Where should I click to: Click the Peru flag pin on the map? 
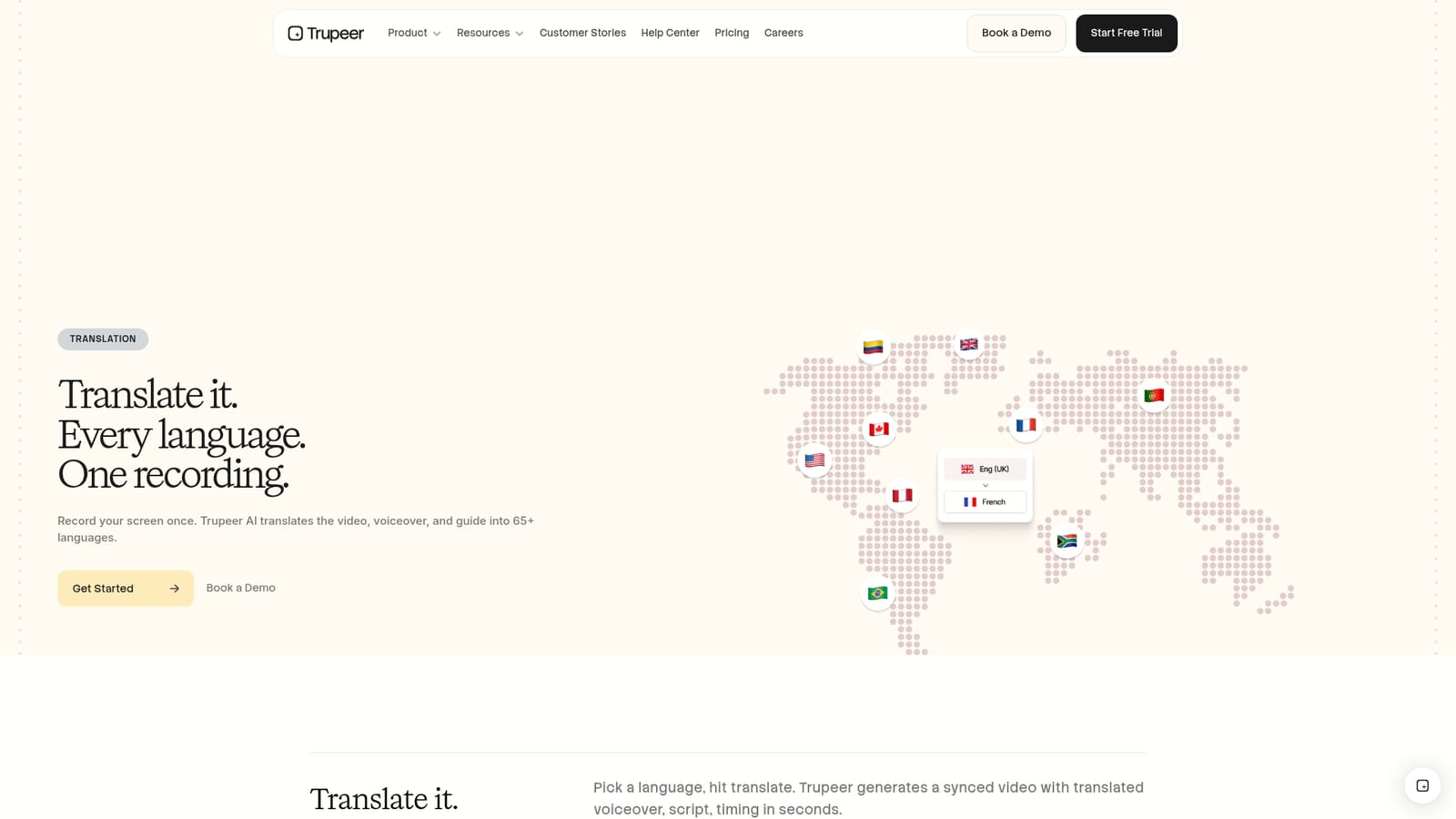point(902,495)
